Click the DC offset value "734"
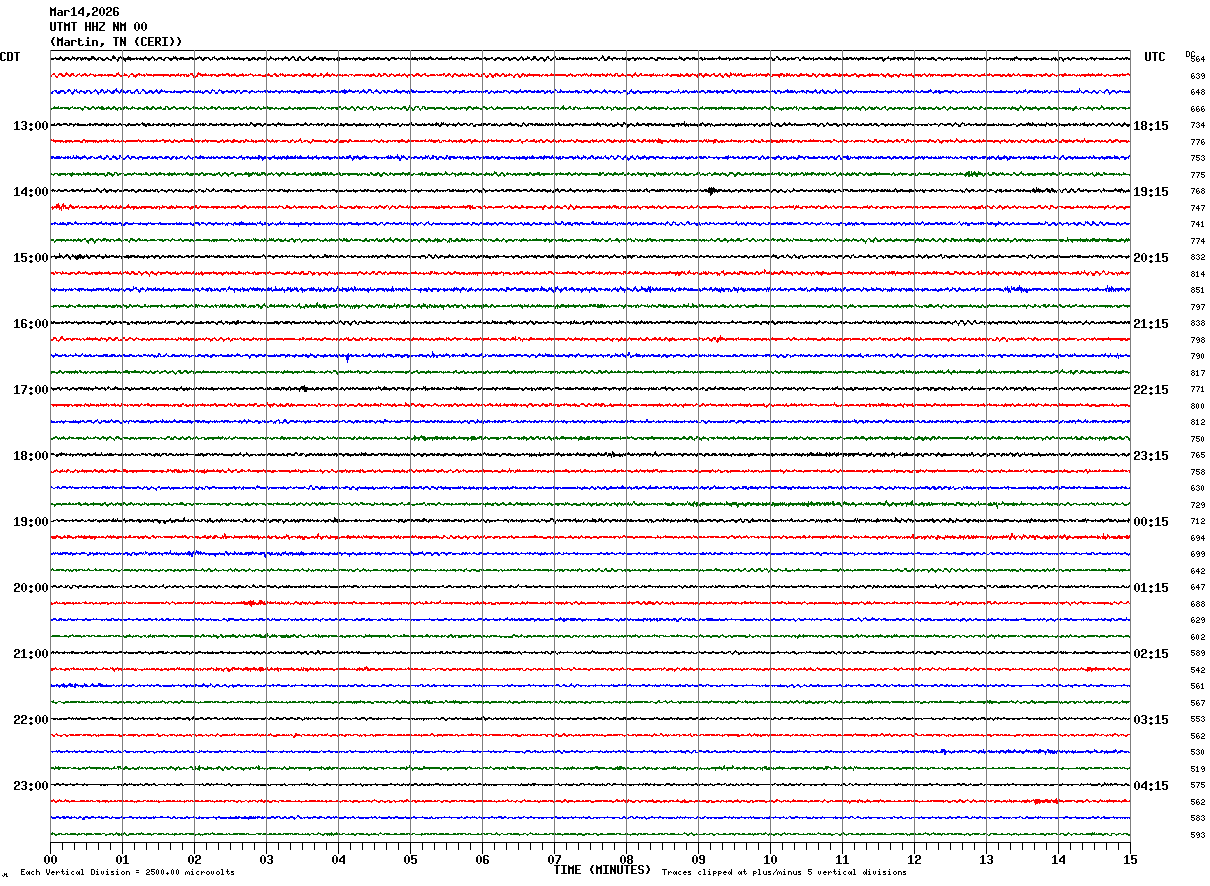1210x886 pixels. click(x=1197, y=126)
